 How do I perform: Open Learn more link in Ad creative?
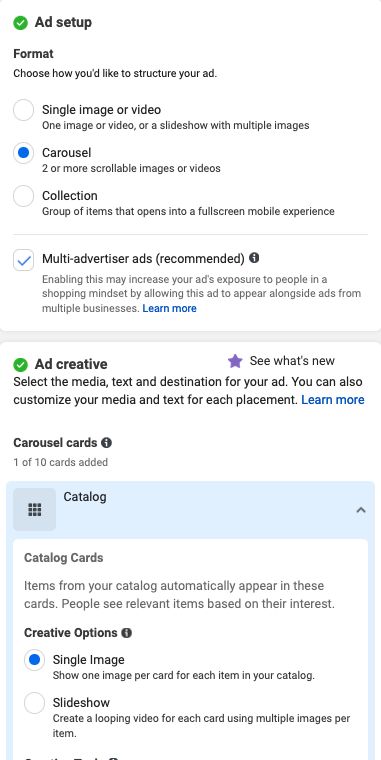click(x=333, y=400)
